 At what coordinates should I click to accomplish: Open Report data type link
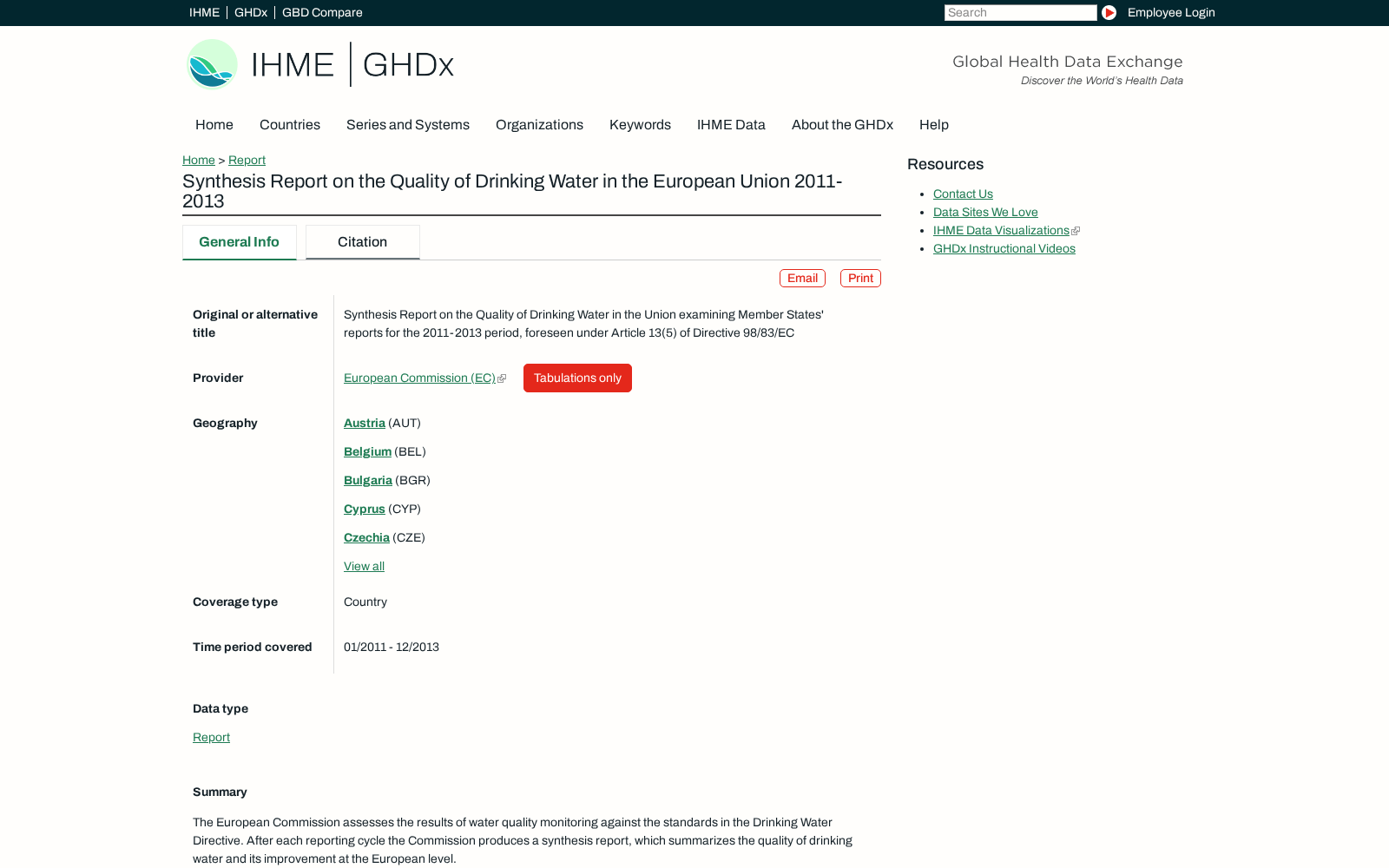pos(211,737)
